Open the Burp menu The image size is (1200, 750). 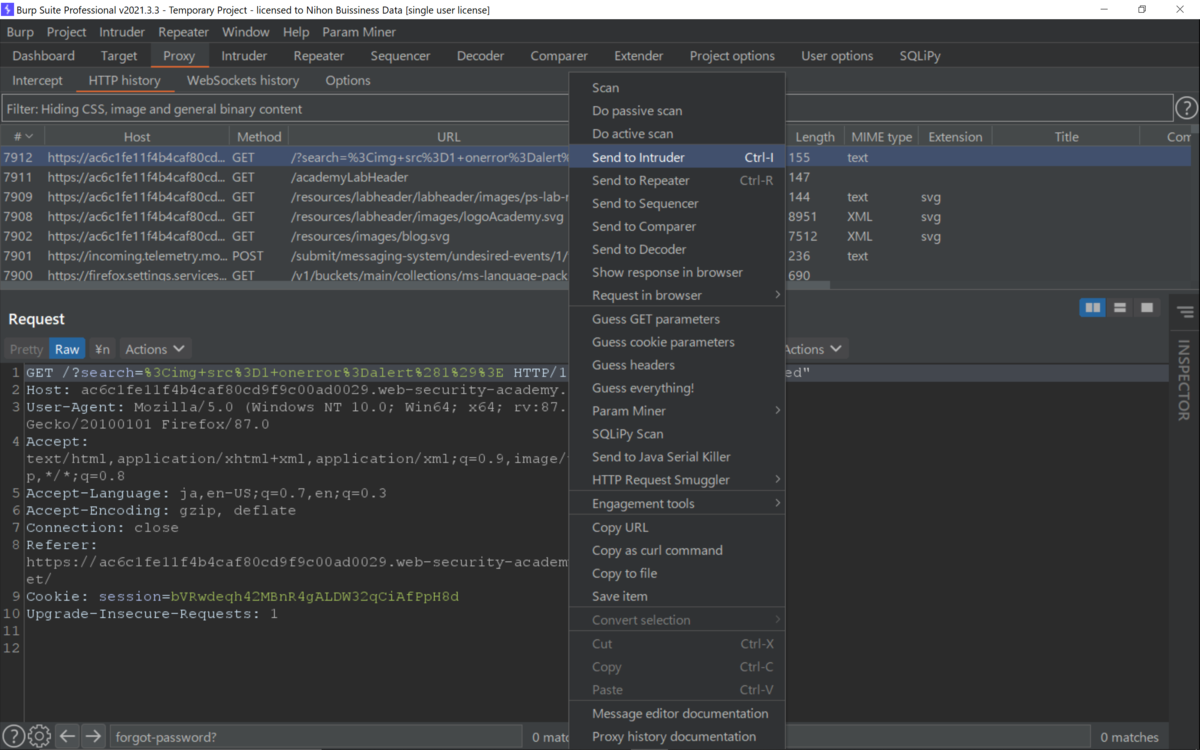coord(20,32)
